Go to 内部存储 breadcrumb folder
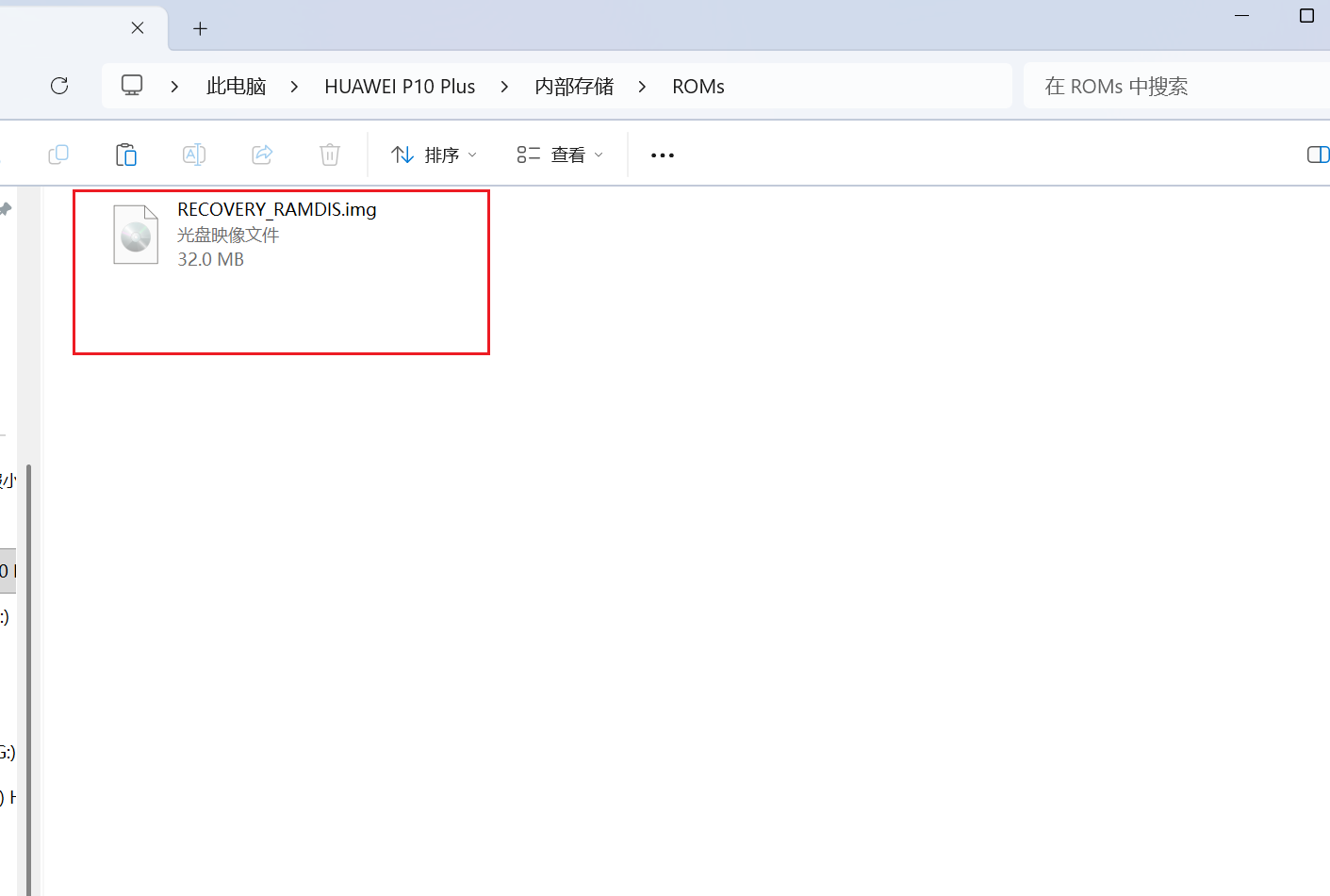The width and height of the screenshot is (1330, 896). 574,87
